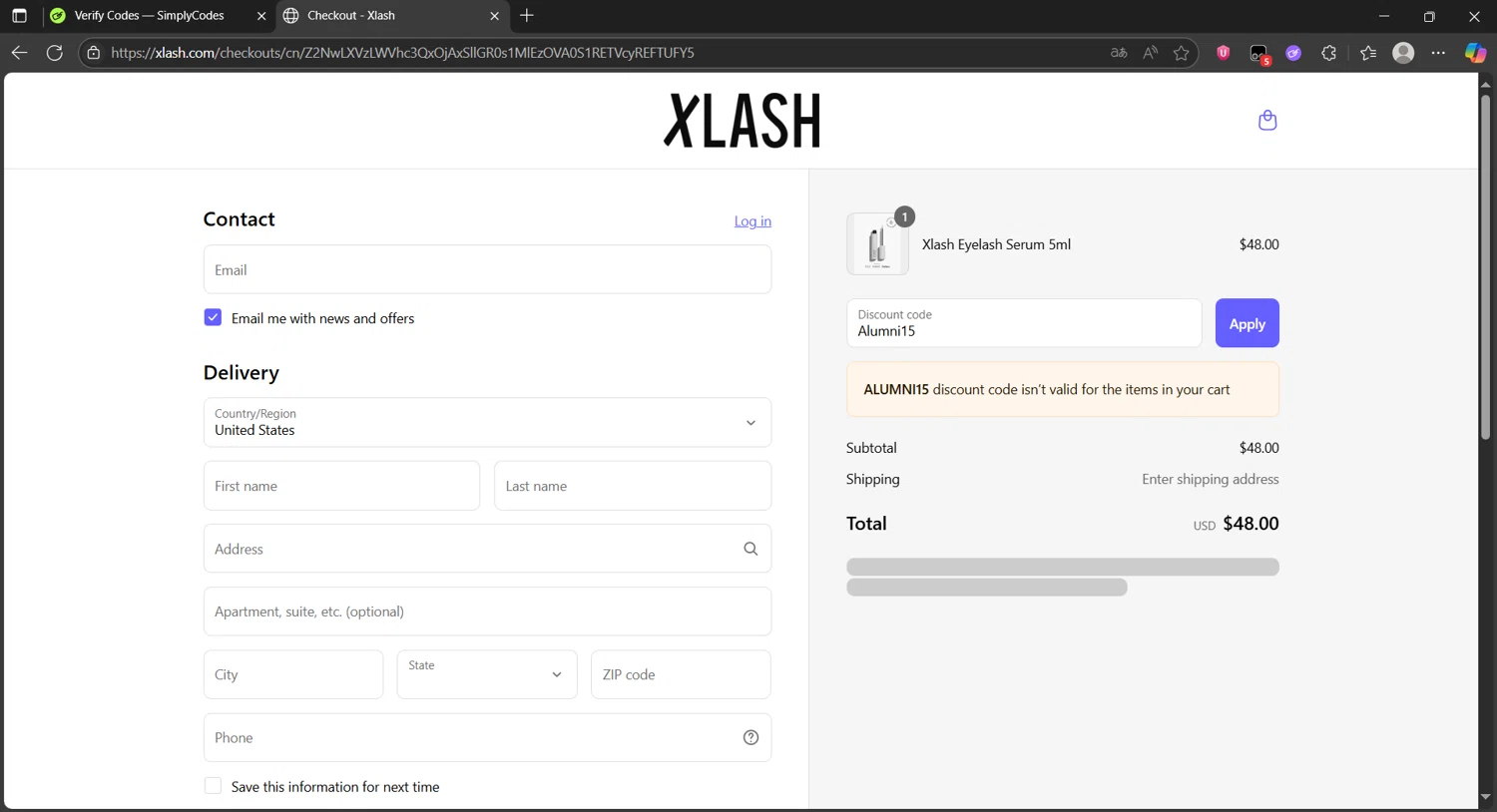Click the scrollbar down arrow
Viewport: 1497px width, 812px height.
point(1485,797)
